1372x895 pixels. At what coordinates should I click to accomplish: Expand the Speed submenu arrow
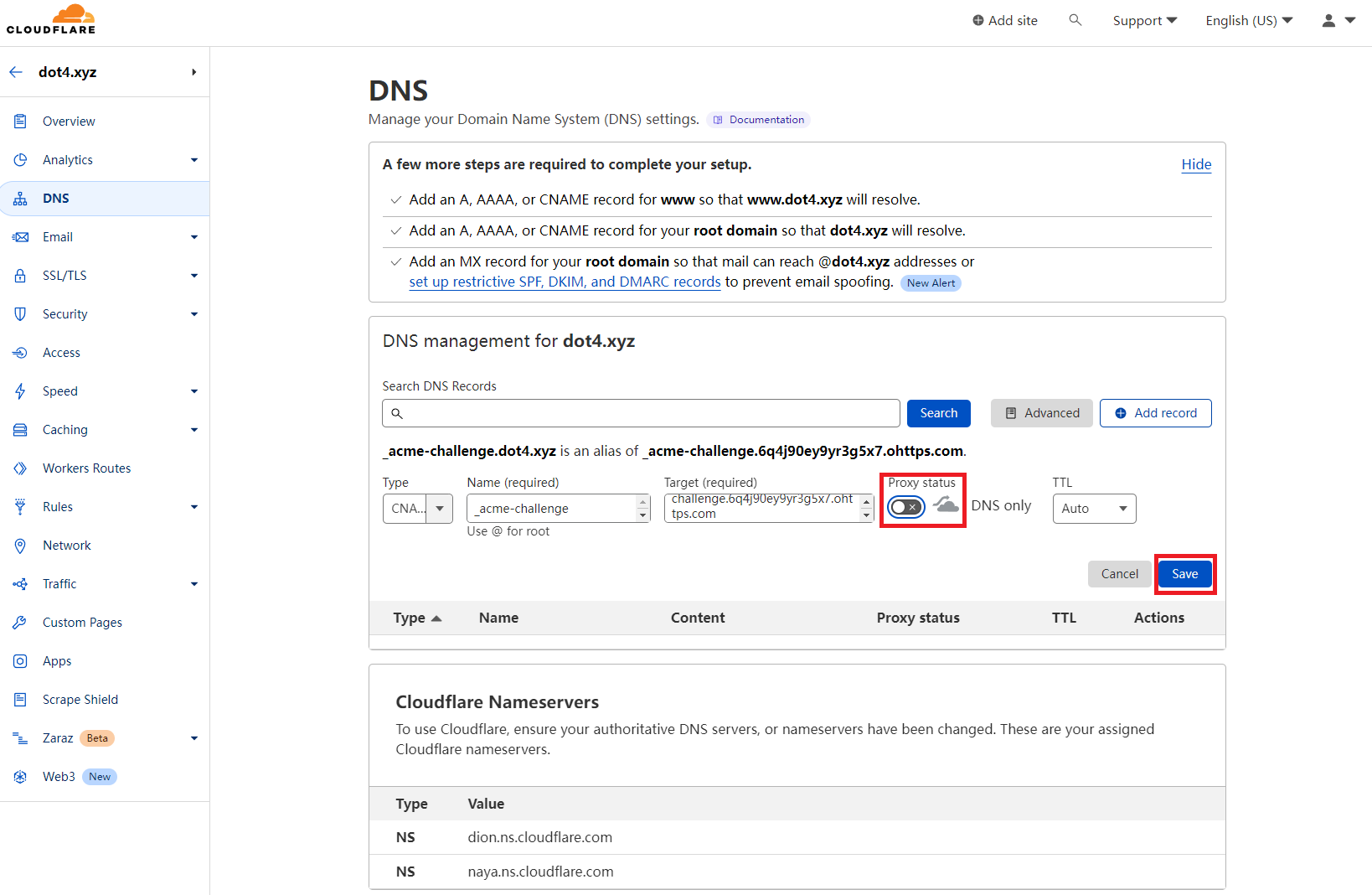click(x=194, y=391)
